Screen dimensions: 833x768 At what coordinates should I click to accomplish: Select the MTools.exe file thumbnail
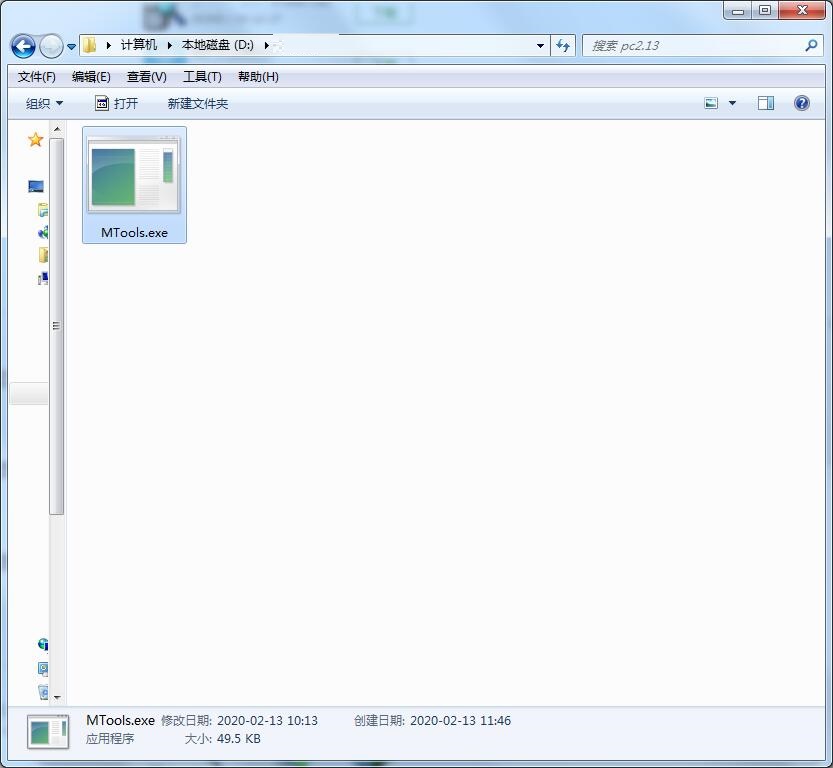click(x=134, y=176)
